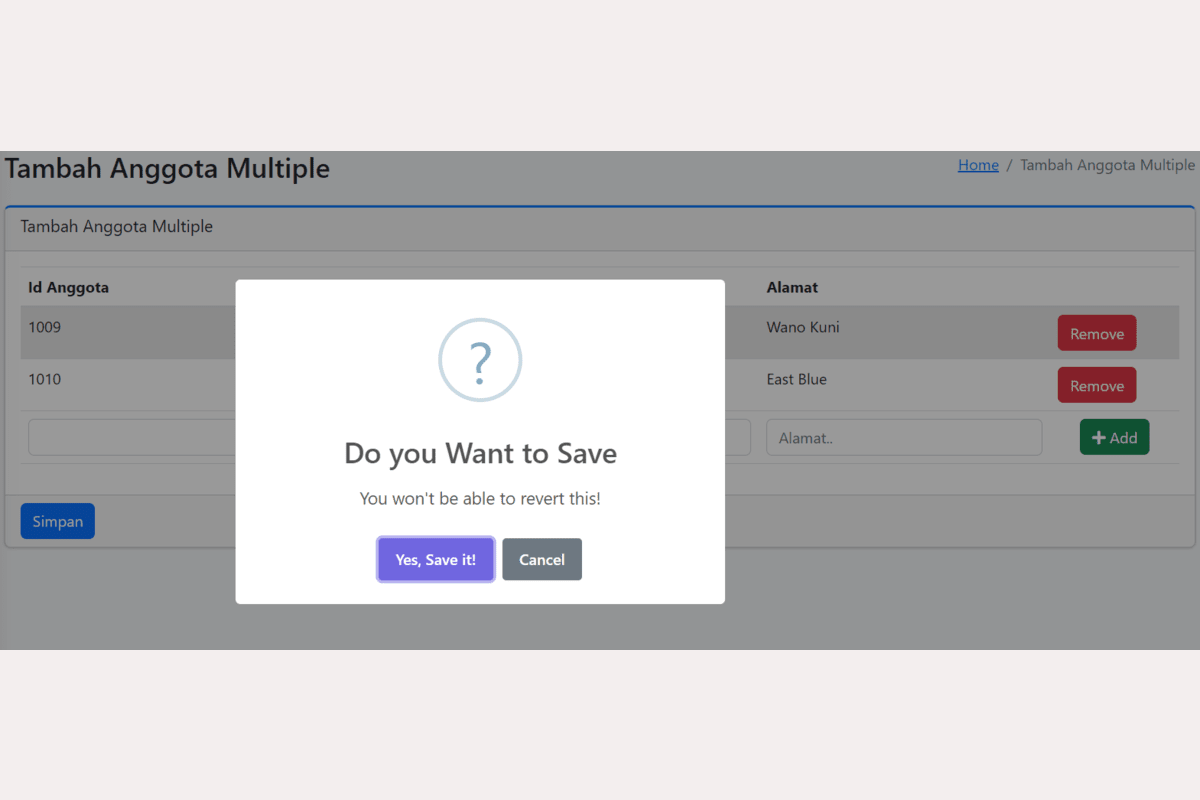This screenshot has width=1200, height=800.
Task: Select the 1009 Id cell
Action: [x=45, y=327]
